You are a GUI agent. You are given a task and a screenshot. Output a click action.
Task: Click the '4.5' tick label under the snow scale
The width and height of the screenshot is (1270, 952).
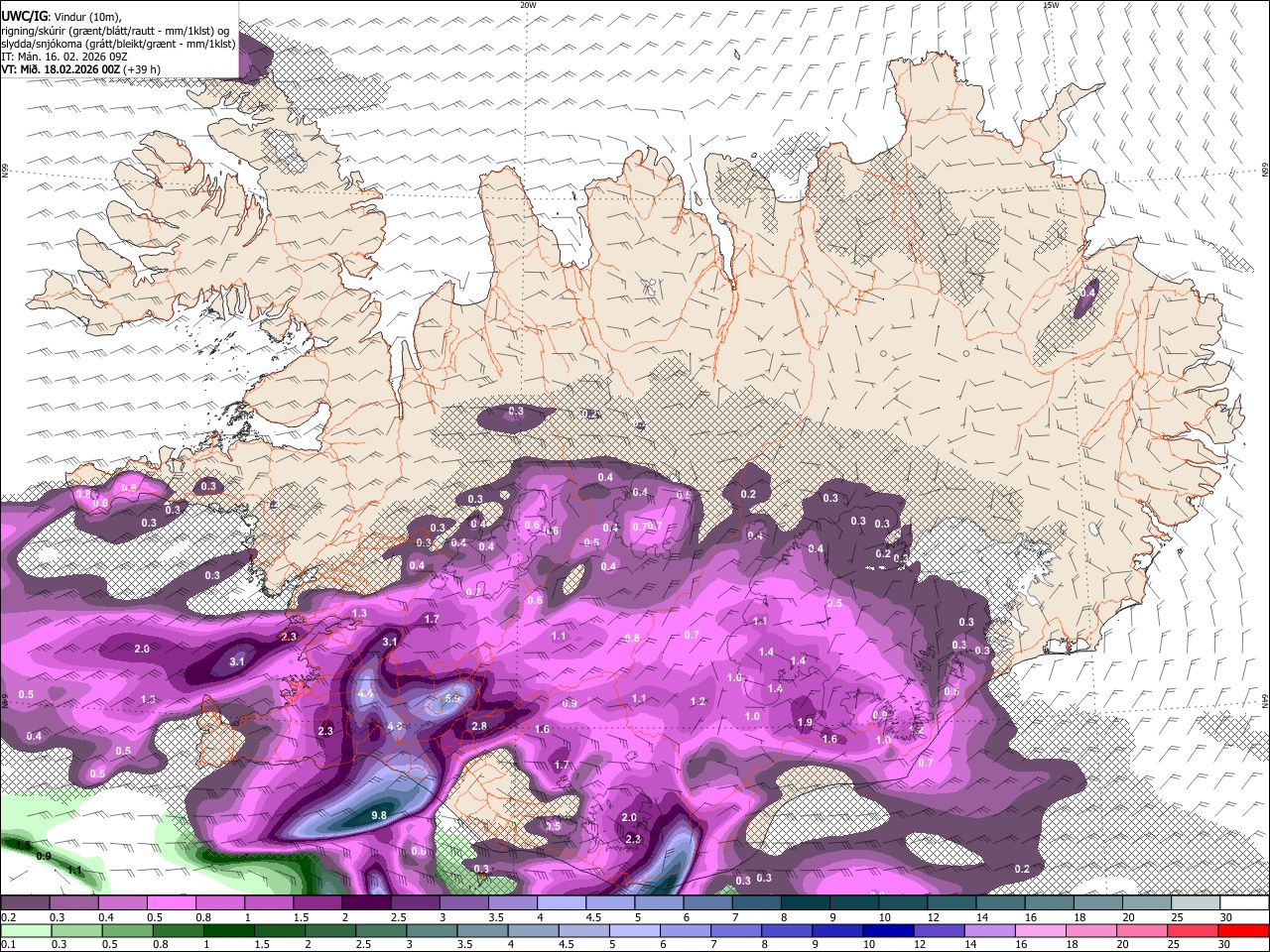pyautogui.click(x=593, y=917)
